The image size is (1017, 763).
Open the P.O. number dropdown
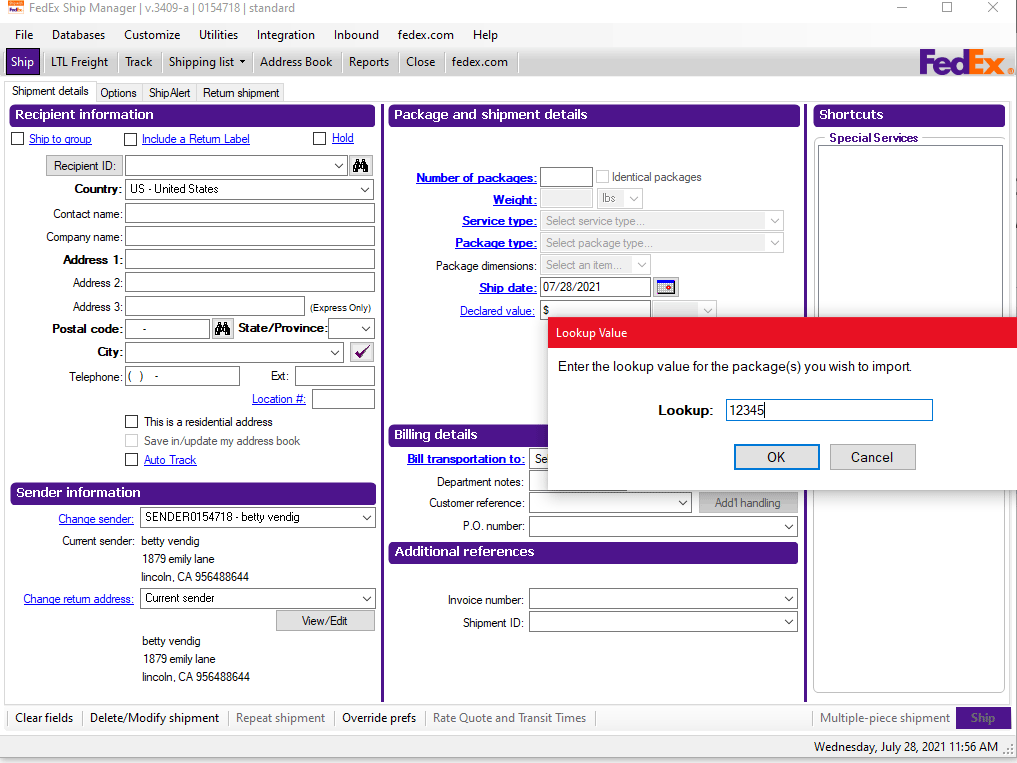[x=789, y=526]
